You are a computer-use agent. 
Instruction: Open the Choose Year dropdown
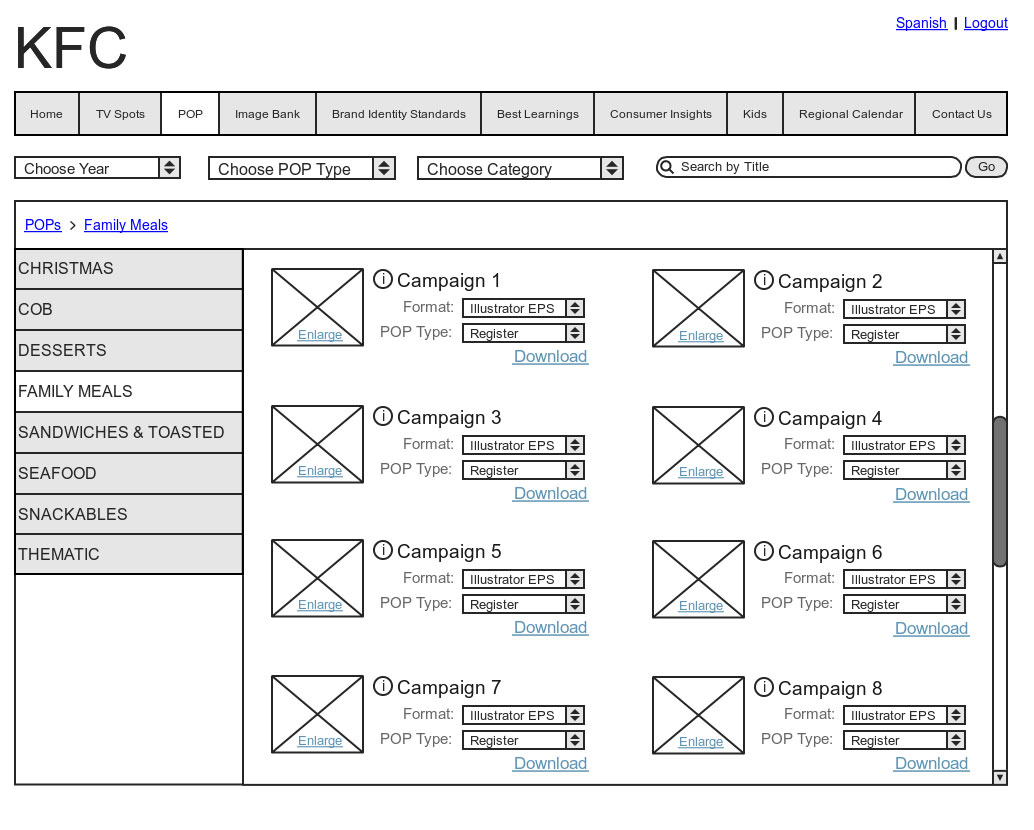(98, 168)
